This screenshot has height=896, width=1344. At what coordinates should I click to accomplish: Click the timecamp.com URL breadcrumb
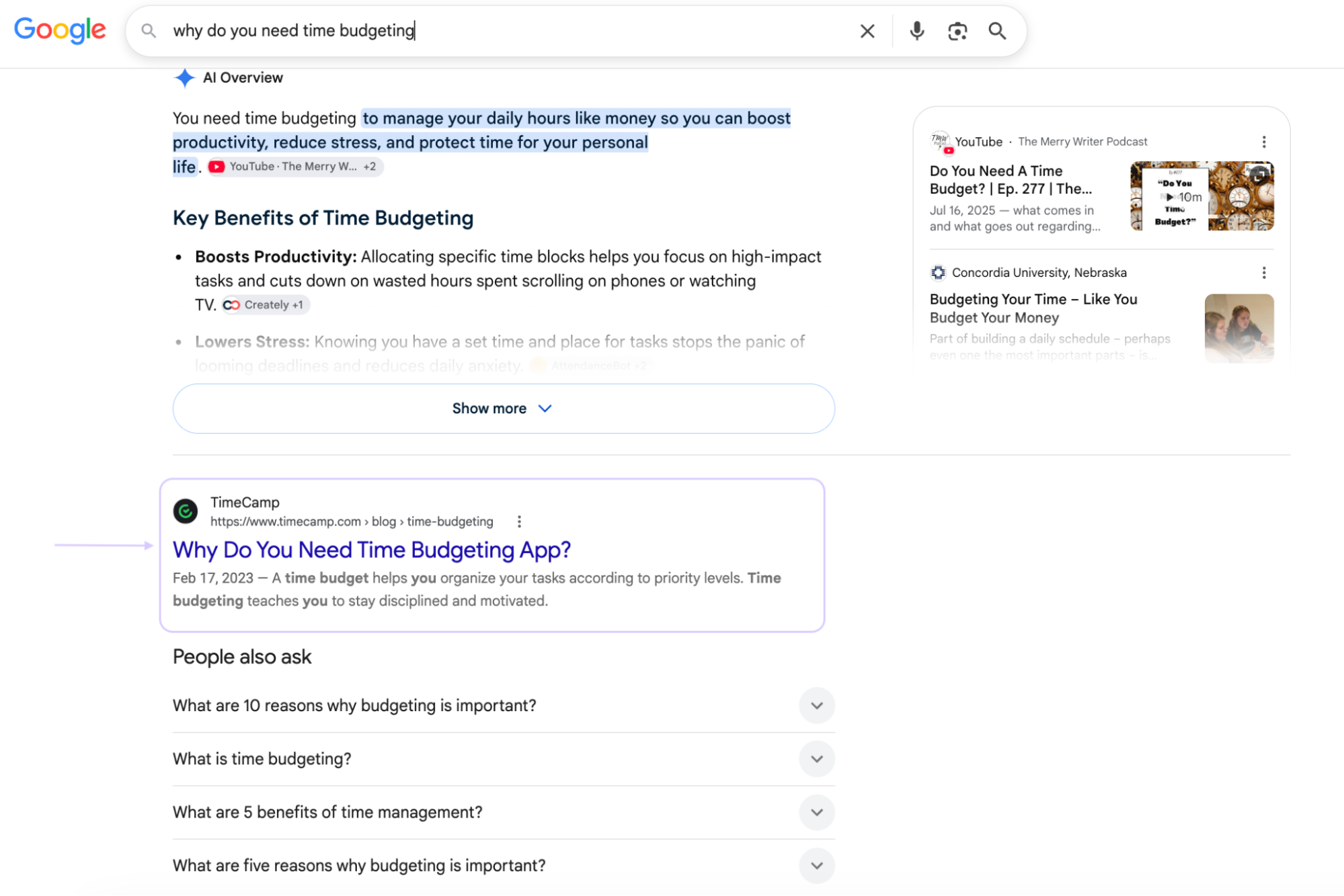pyautogui.click(x=352, y=522)
